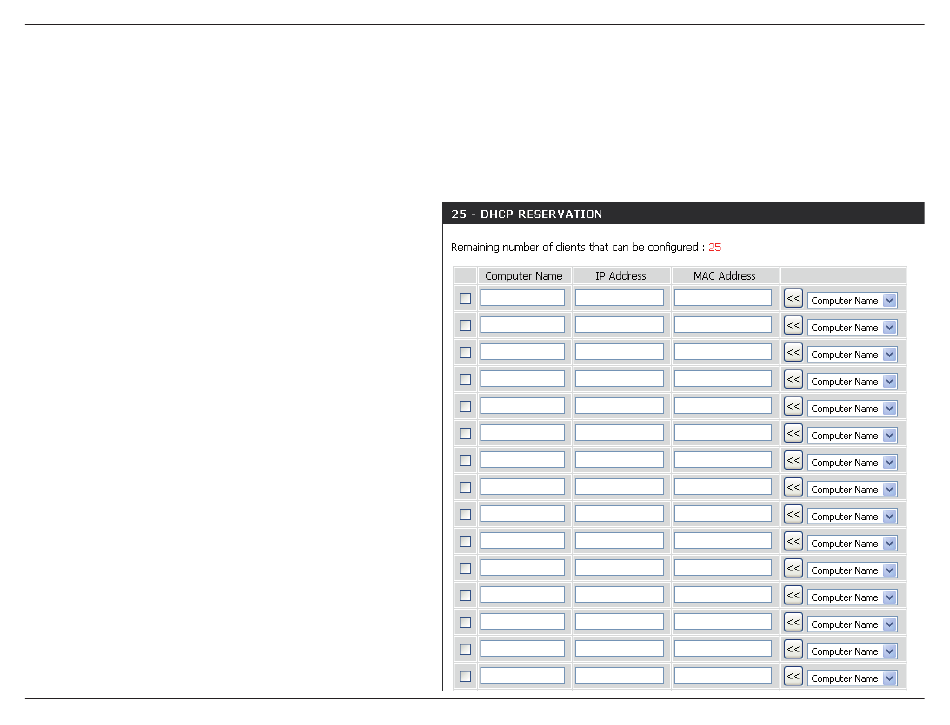The height and width of the screenshot is (725, 950).
Task: Click the third row Computer Name field
Action: (x=522, y=351)
